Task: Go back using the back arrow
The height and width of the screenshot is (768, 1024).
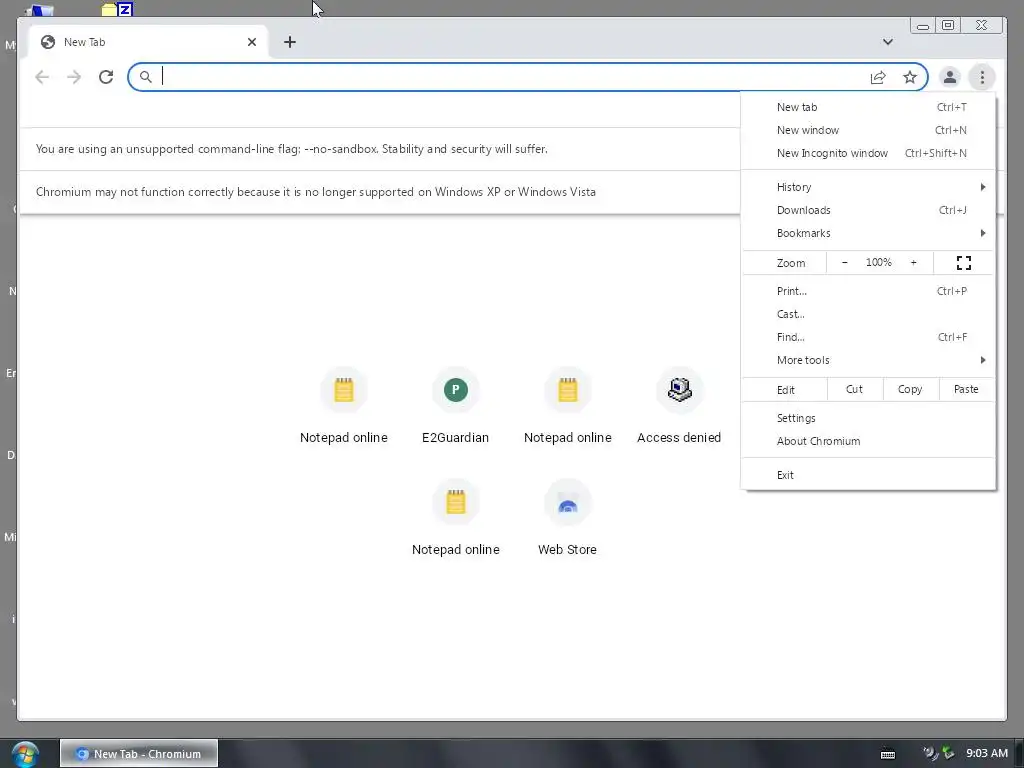Action: (42, 77)
